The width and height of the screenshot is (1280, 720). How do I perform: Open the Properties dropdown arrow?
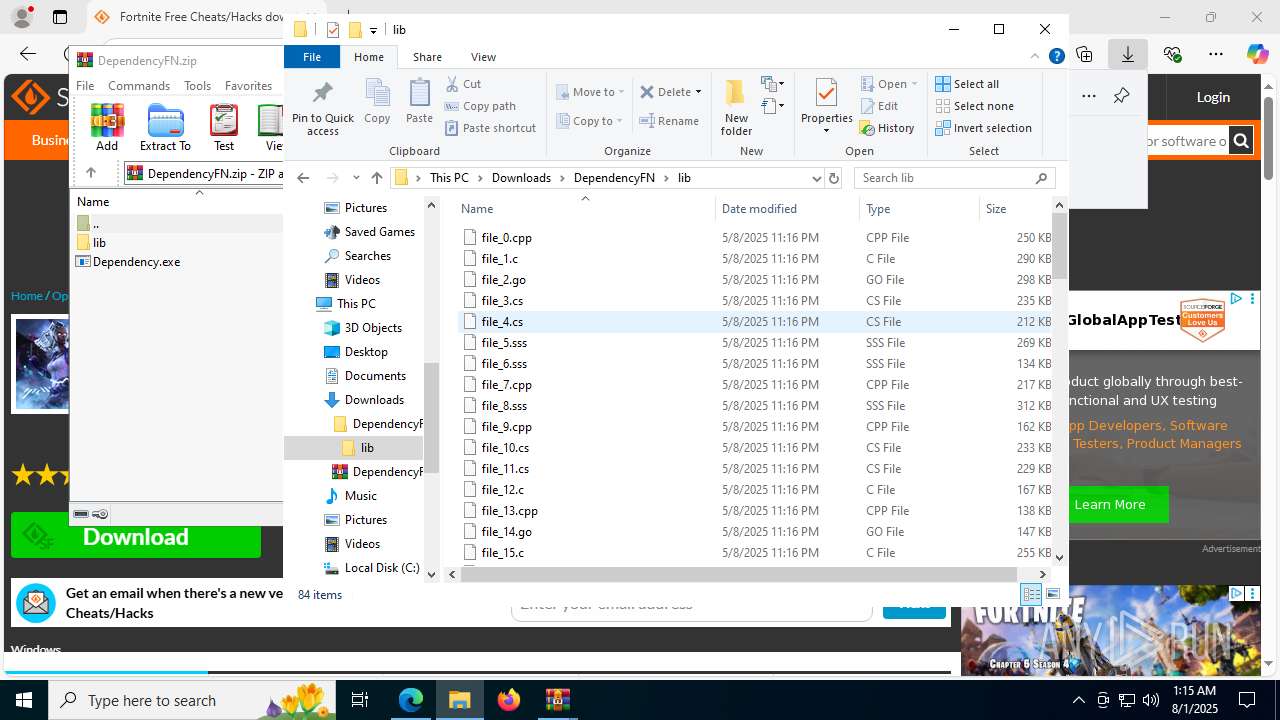(826, 131)
